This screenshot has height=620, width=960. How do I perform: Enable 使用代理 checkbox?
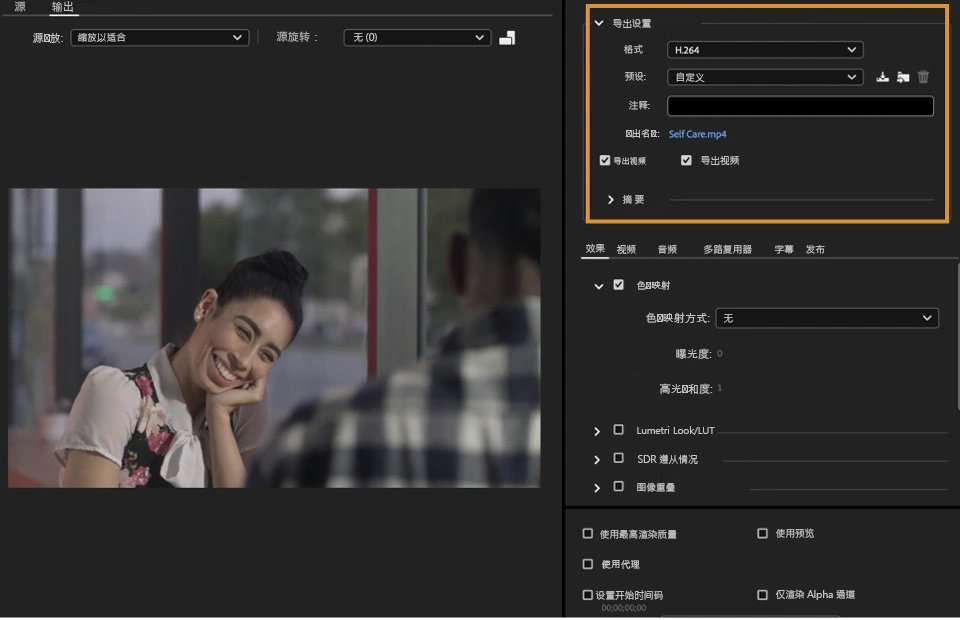pos(588,564)
